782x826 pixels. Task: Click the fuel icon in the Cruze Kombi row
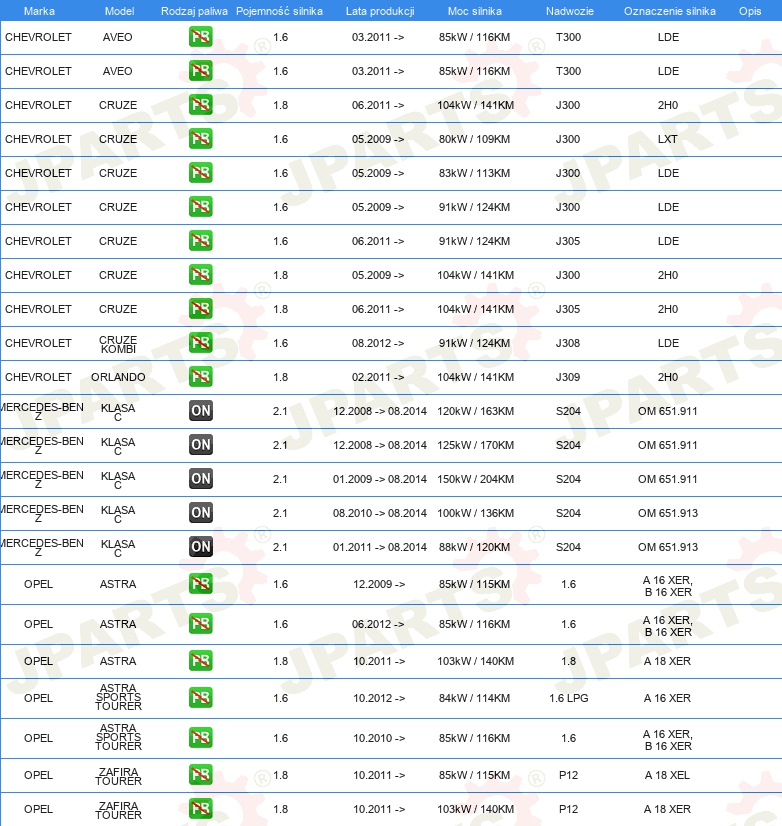pos(201,343)
